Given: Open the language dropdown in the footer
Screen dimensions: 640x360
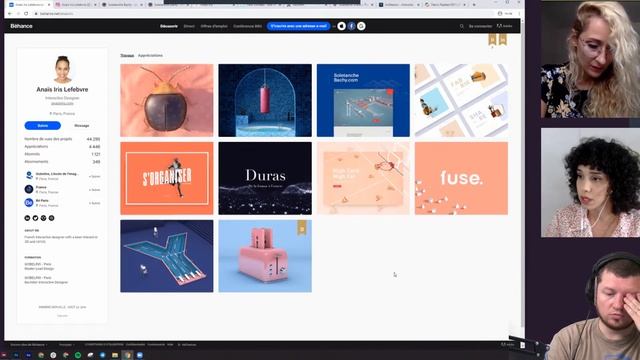Looking at the screenshot, I should point(67,345).
